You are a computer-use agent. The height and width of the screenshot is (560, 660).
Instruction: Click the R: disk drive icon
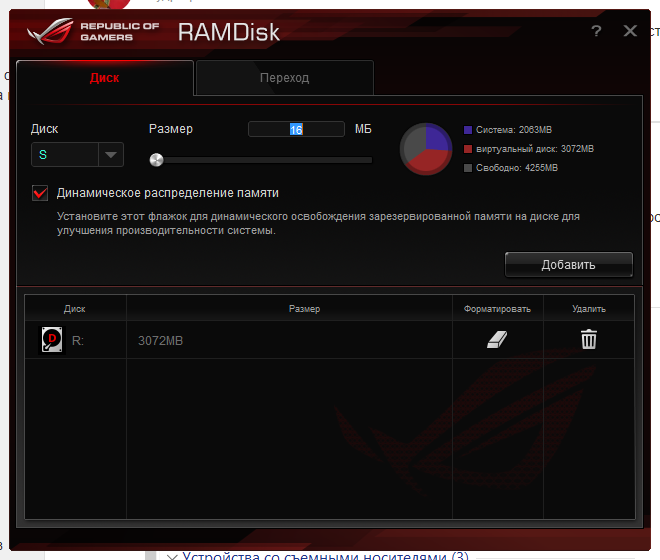52,339
